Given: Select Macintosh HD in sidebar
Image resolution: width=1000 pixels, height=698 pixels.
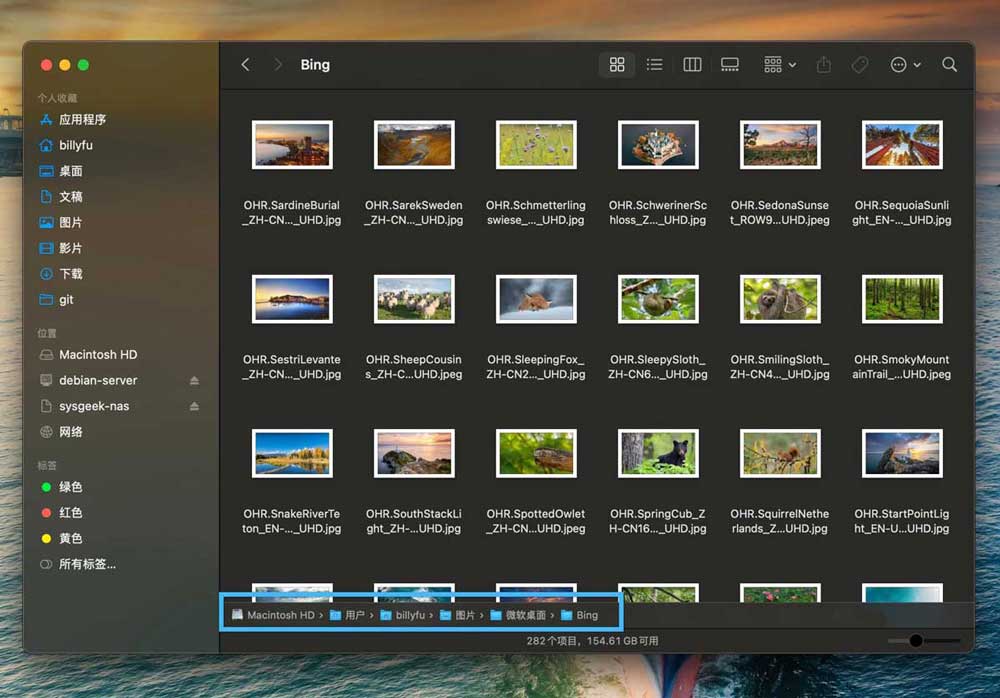Looking at the screenshot, I should click(x=97, y=355).
